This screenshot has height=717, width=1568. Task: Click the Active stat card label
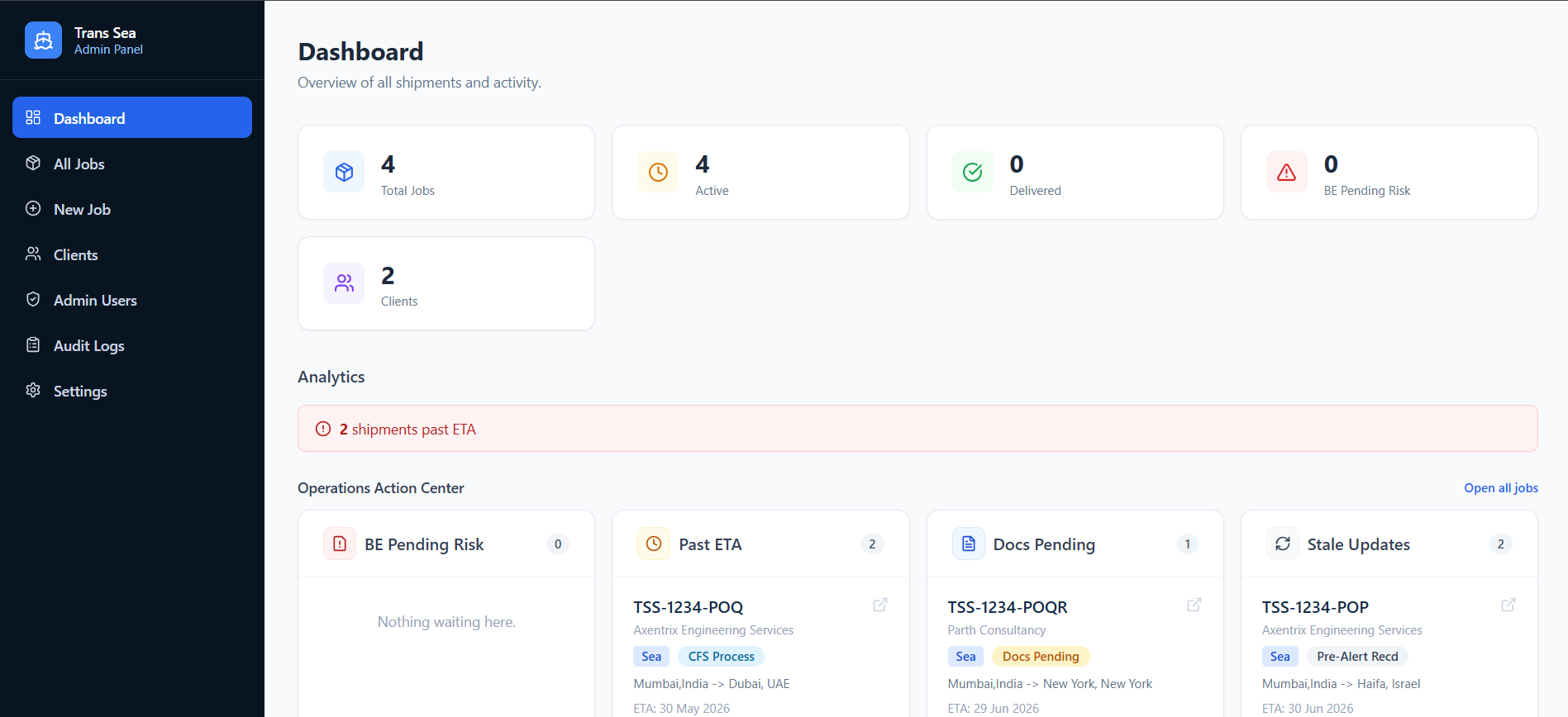[x=712, y=191]
